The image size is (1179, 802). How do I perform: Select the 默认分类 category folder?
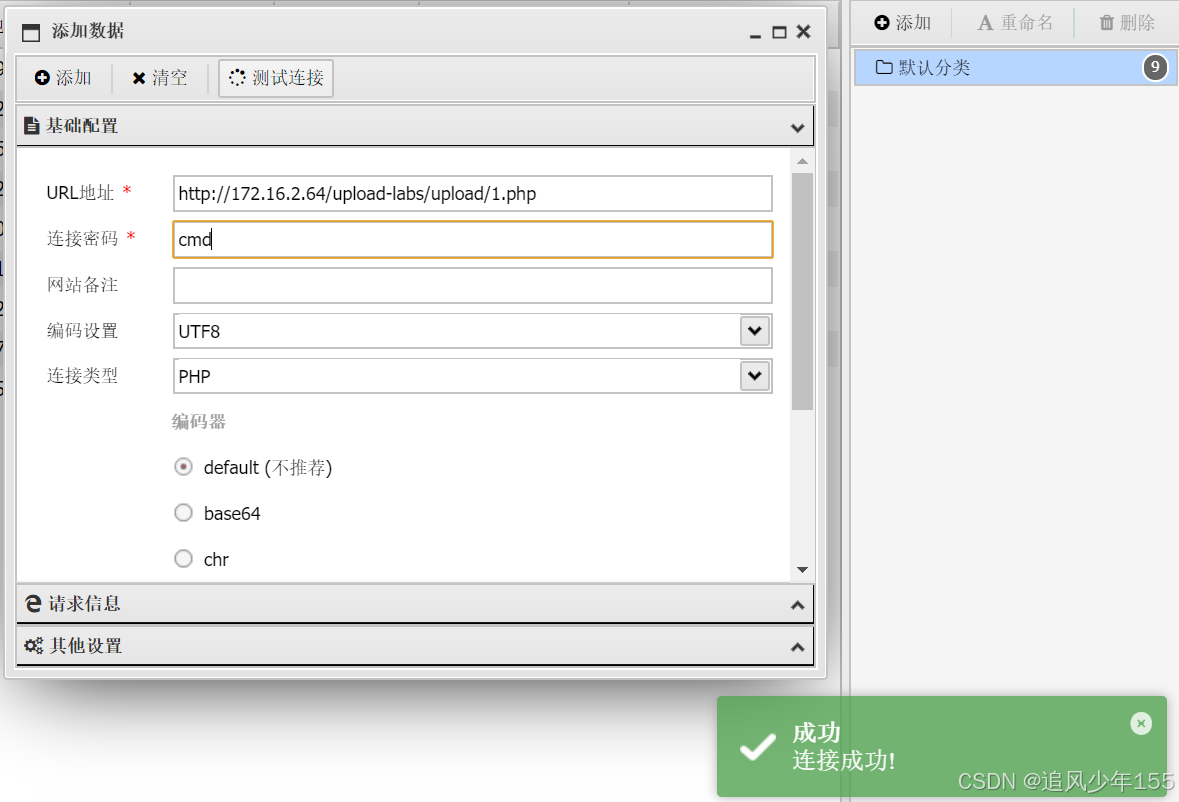(x=1016, y=68)
